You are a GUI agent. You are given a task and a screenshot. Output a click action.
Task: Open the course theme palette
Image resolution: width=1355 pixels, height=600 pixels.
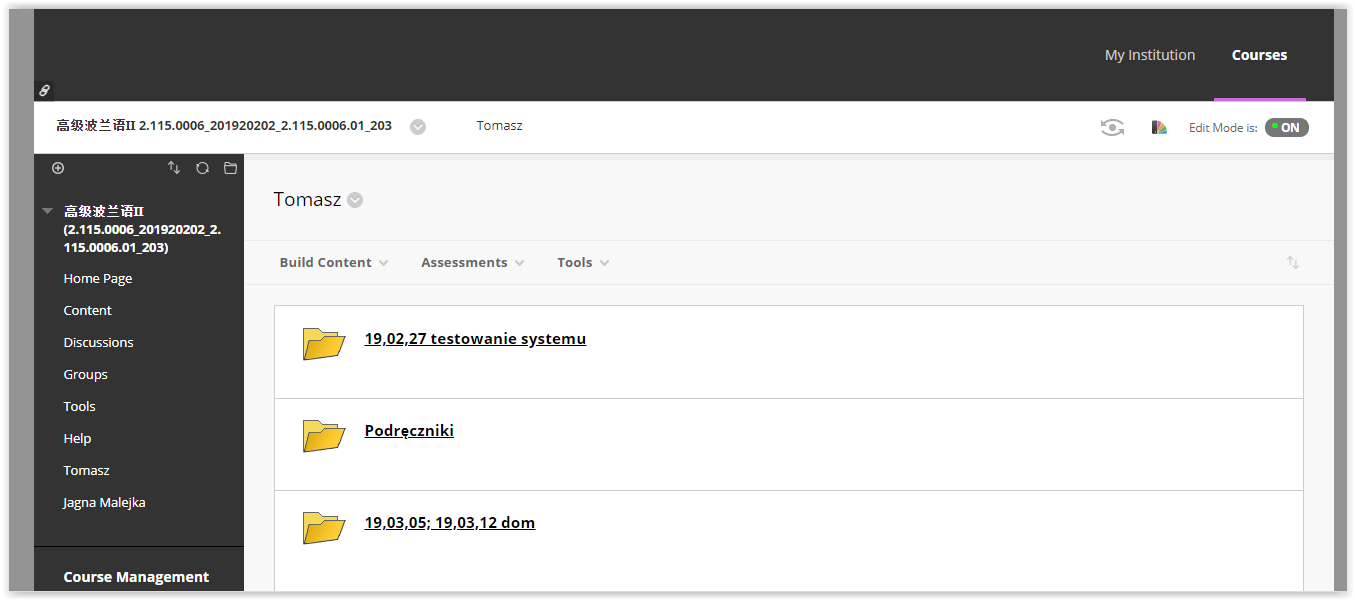[x=1159, y=127]
